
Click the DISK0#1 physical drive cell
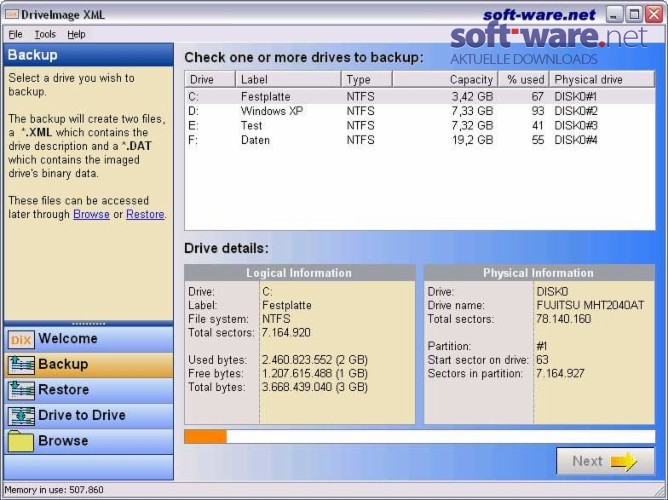point(576,97)
